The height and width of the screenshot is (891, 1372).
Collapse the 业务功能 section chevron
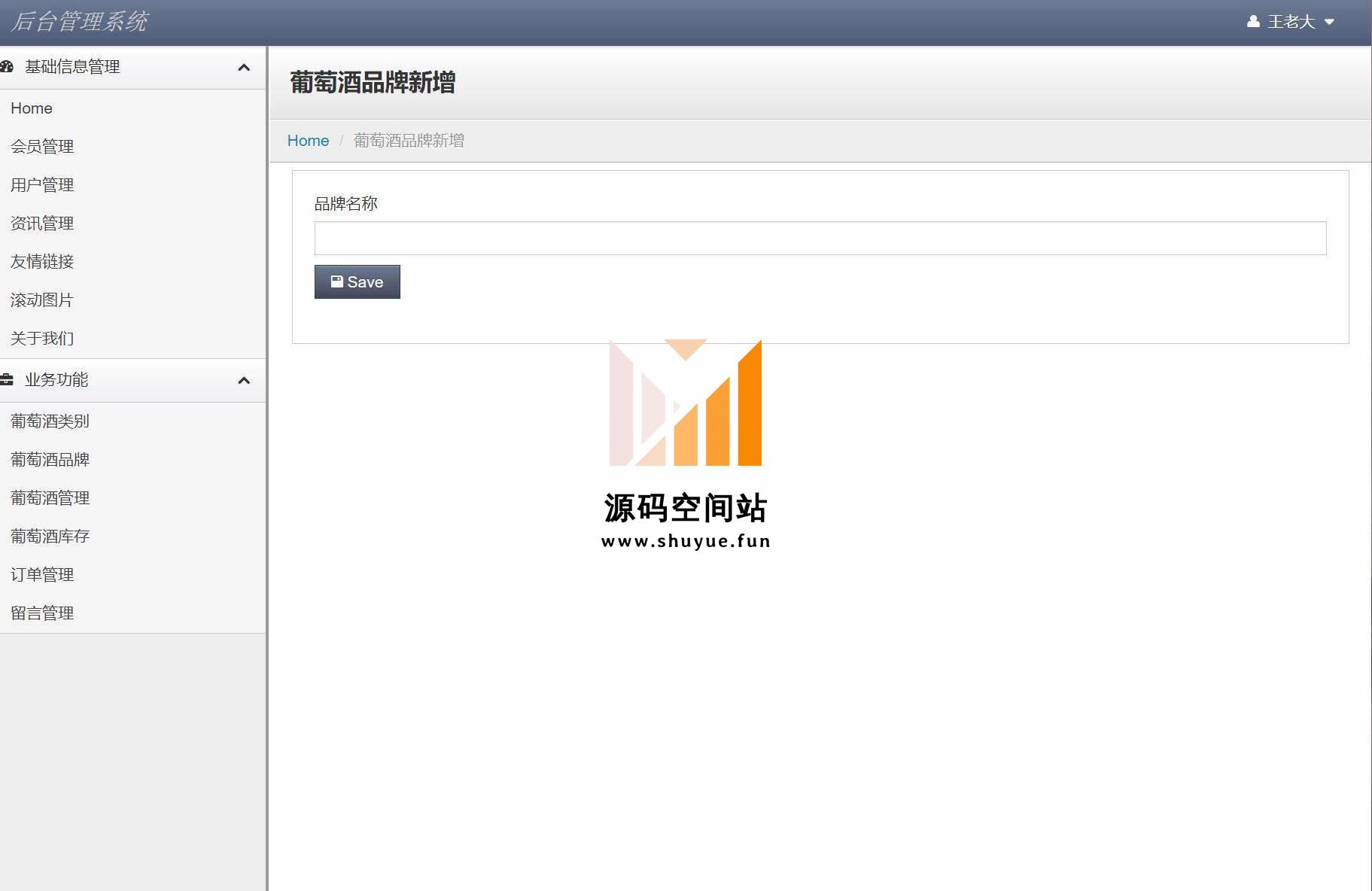(244, 380)
